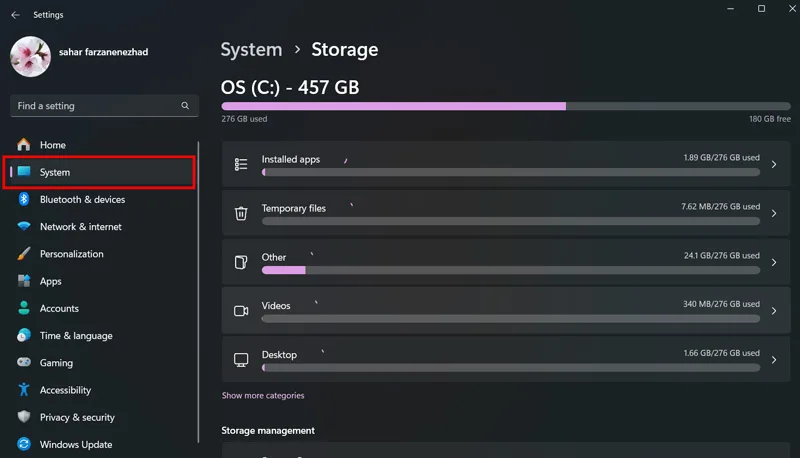Screen dimensions: 800x458
Task: Click System in the breadcrumb
Action: click(x=251, y=49)
